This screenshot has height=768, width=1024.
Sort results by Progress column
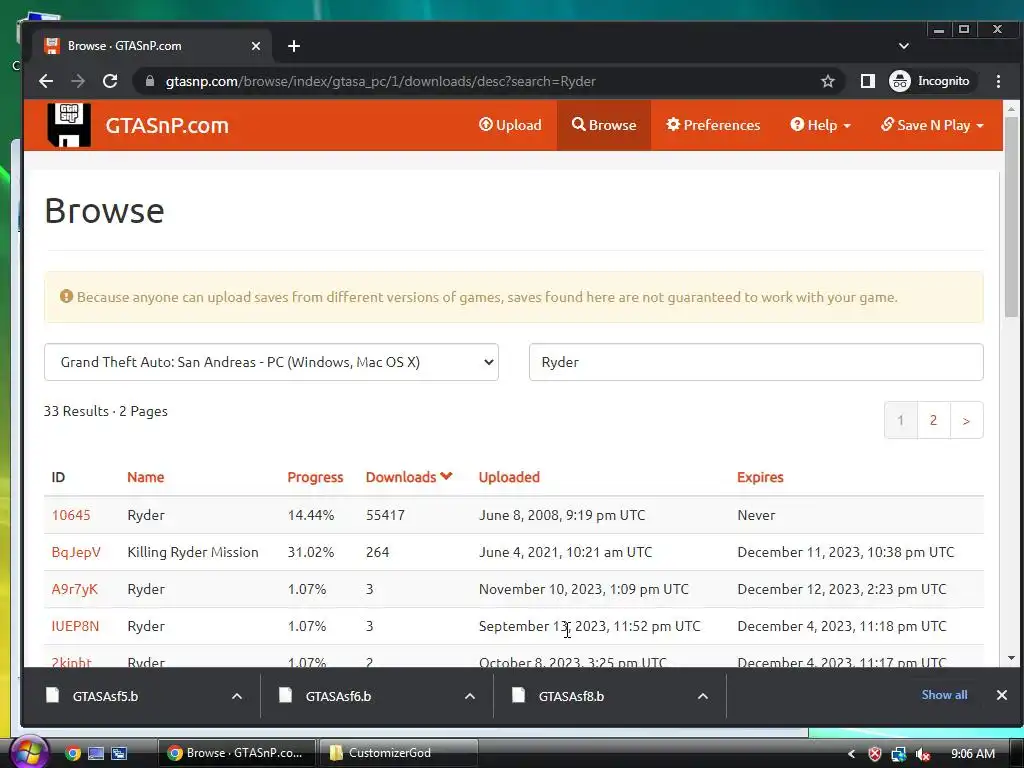(315, 477)
